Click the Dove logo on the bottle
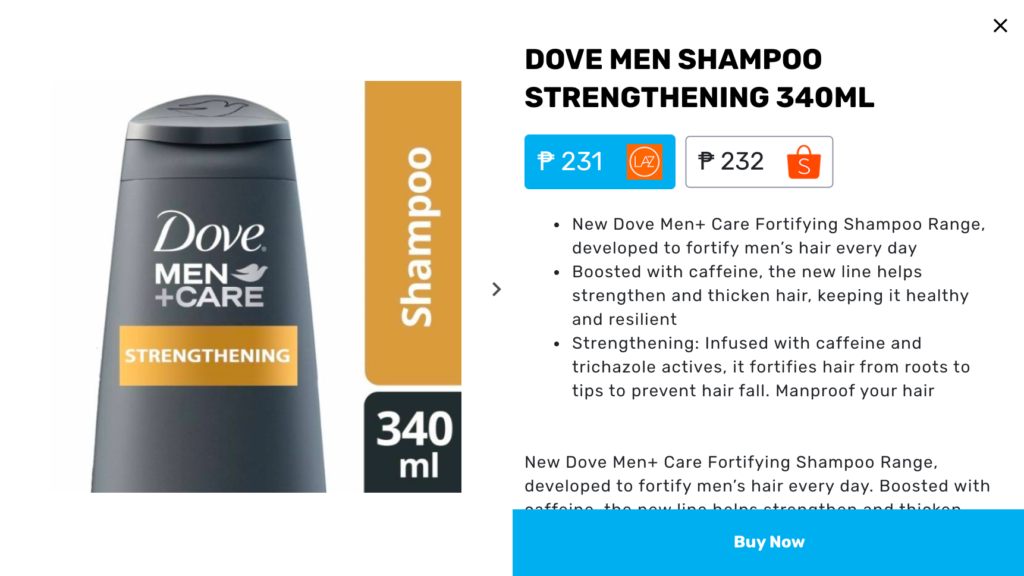Screen dimensions: 1024x576 [x=210, y=231]
